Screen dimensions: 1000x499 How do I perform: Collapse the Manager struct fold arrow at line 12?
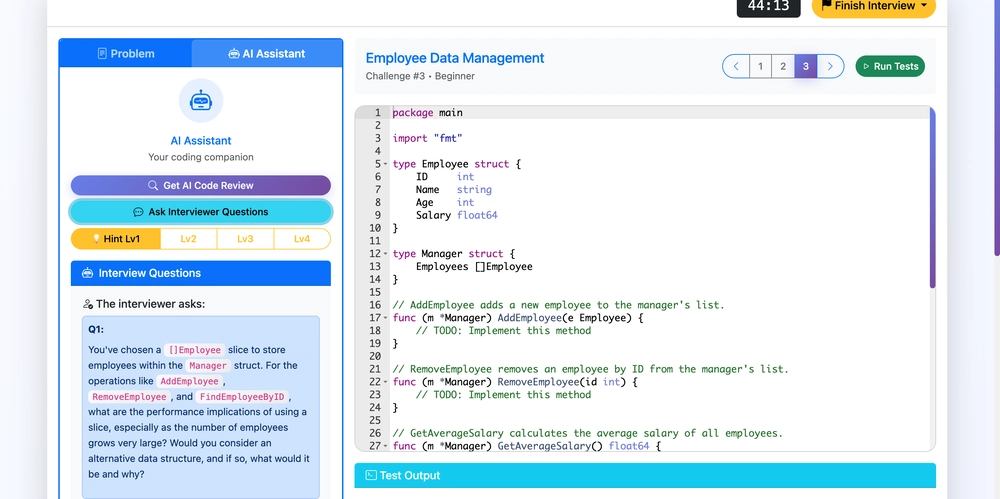(x=386, y=254)
